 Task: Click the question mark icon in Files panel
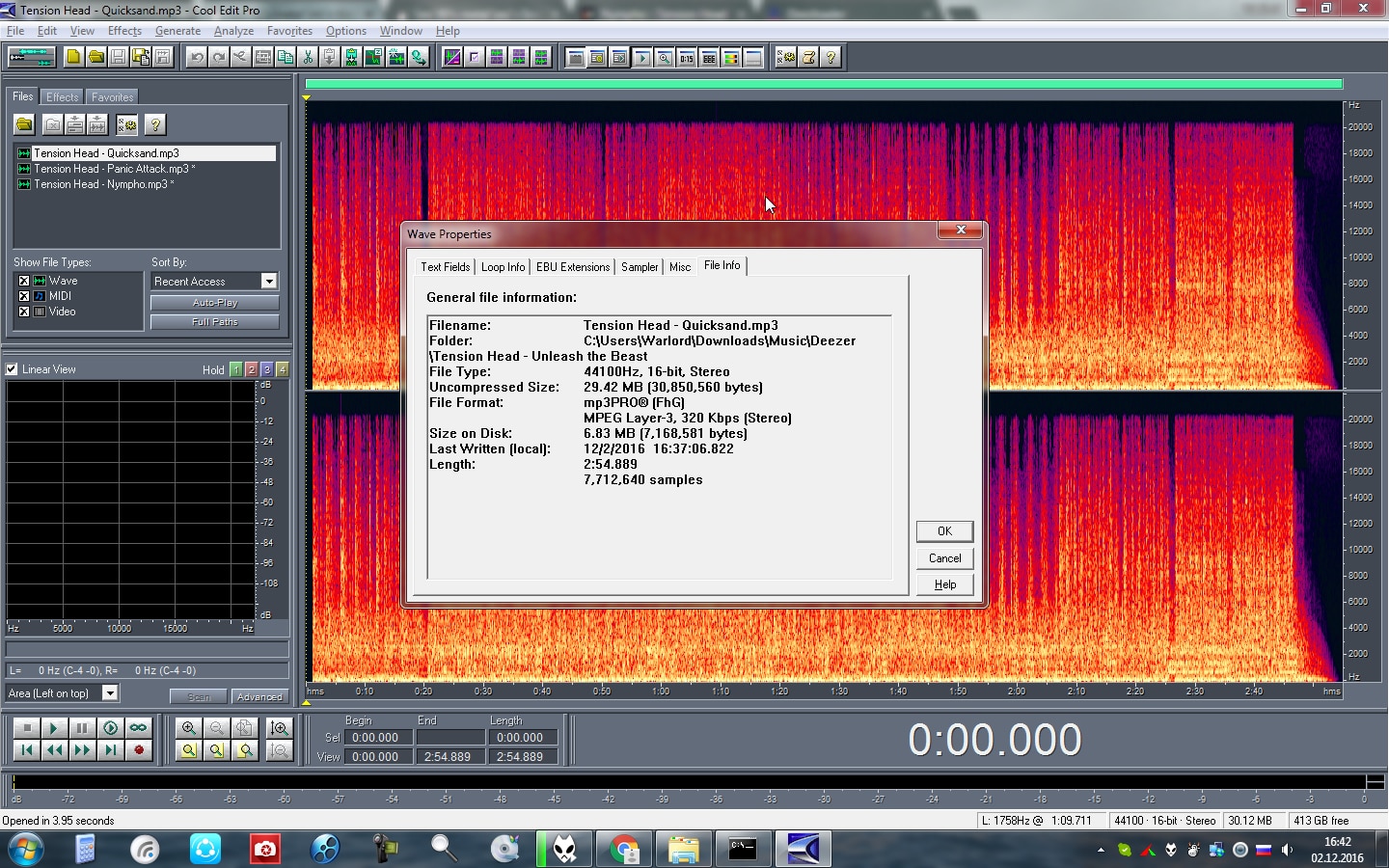(x=154, y=124)
